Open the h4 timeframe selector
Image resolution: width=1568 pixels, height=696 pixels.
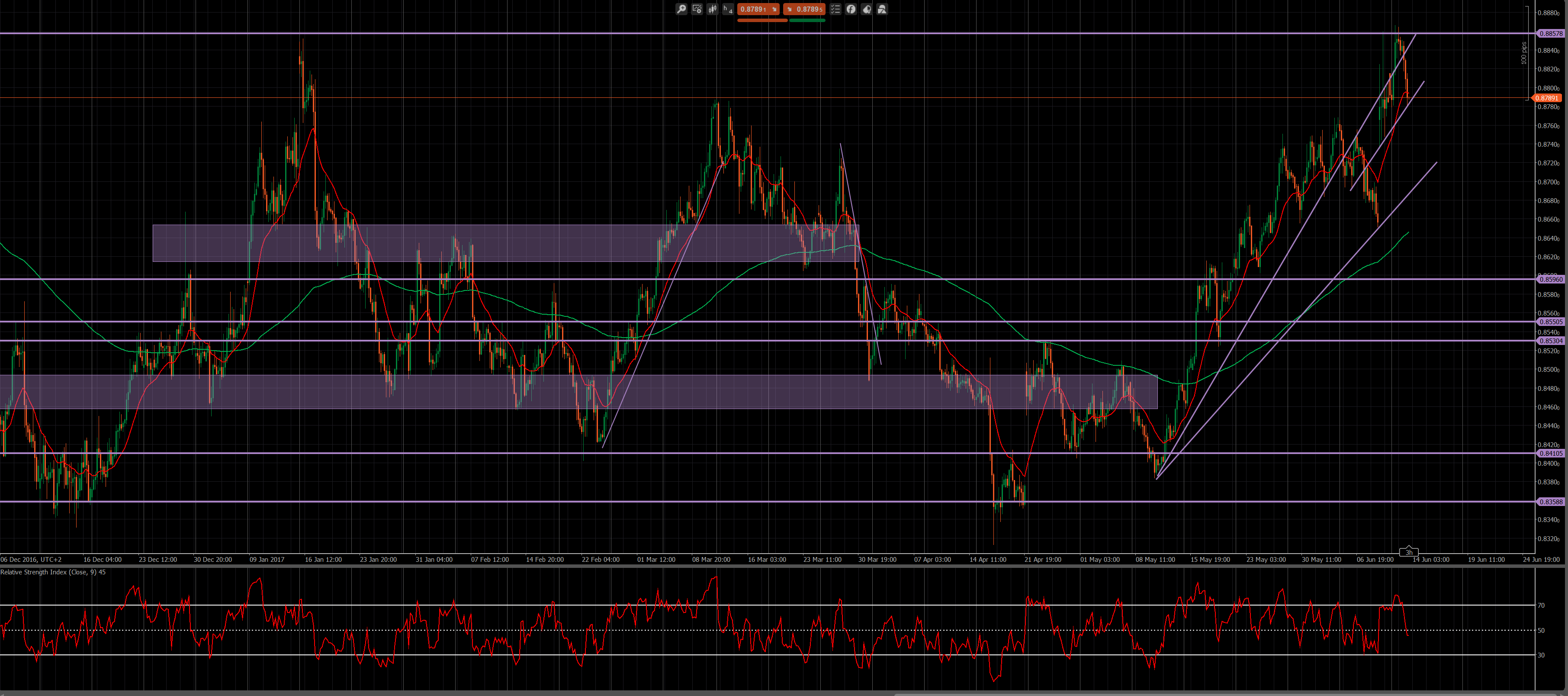(x=727, y=9)
